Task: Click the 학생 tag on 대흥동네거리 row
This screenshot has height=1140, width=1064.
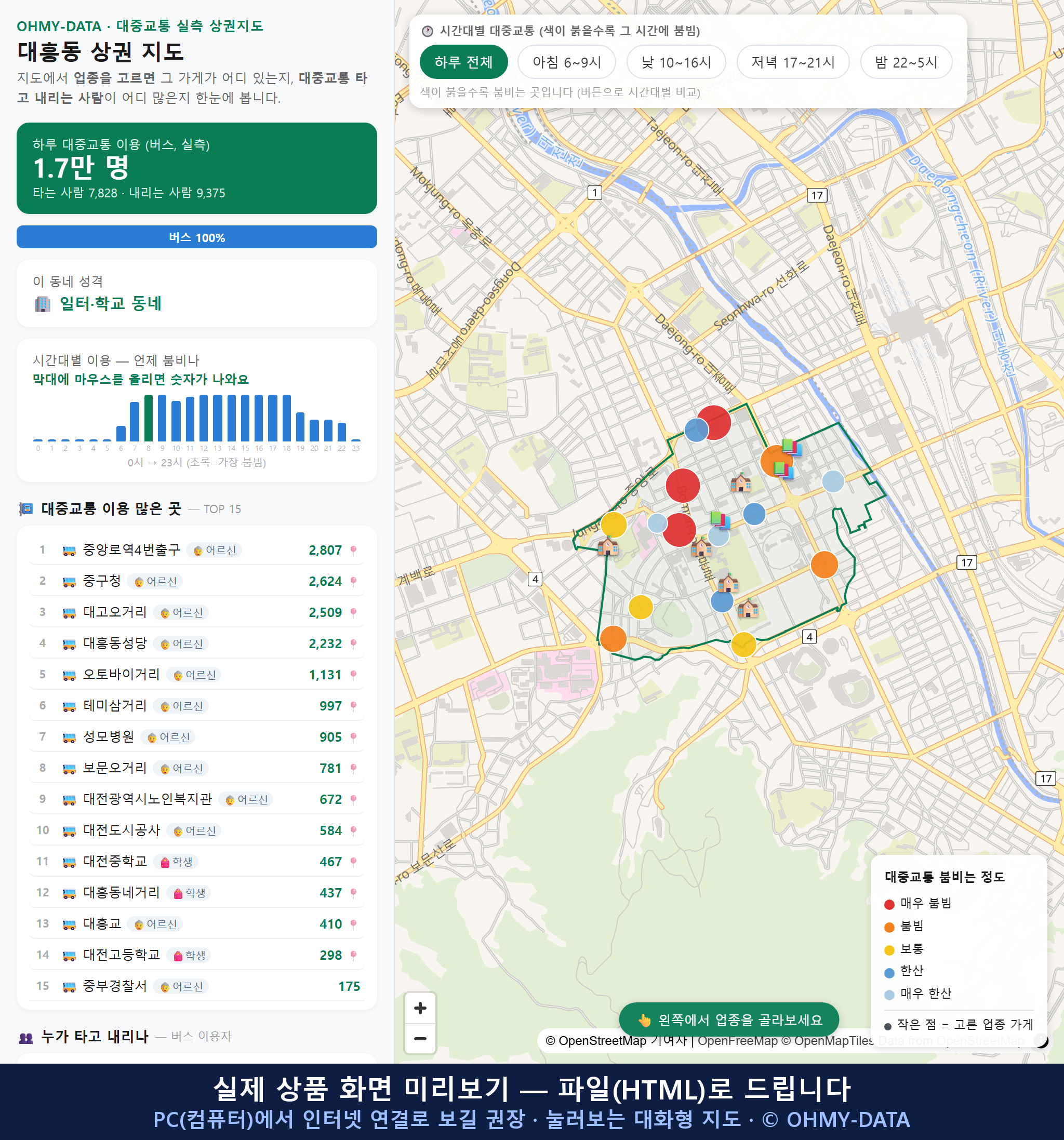Action: pos(189,893)
